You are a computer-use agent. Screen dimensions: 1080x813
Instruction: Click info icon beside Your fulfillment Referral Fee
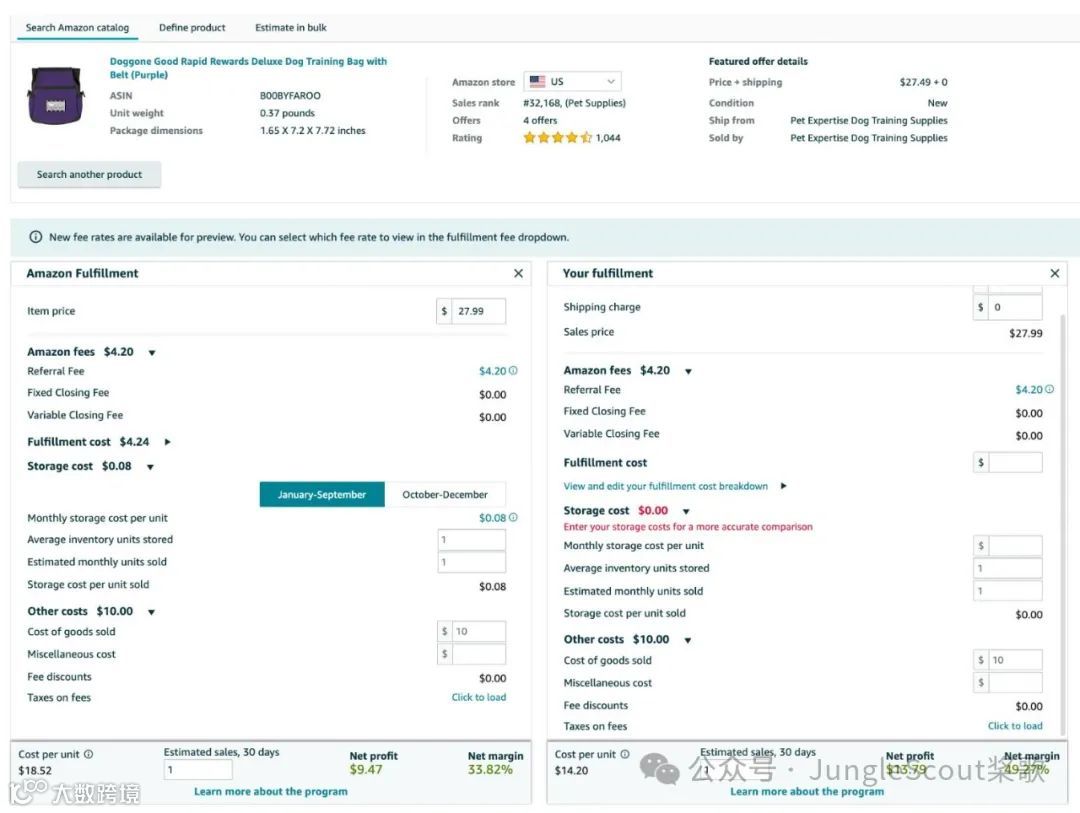pyautogui.click(x=1049, y=389)
